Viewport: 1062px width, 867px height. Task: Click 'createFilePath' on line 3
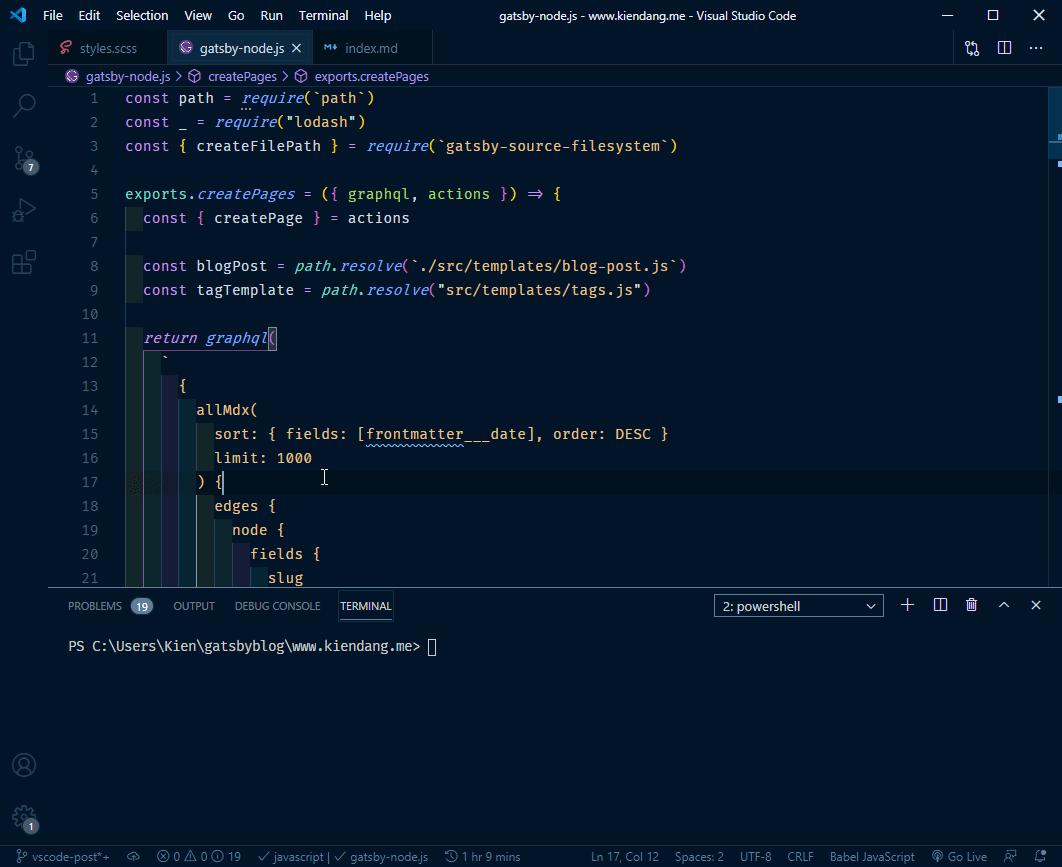(x=259, y=146)
